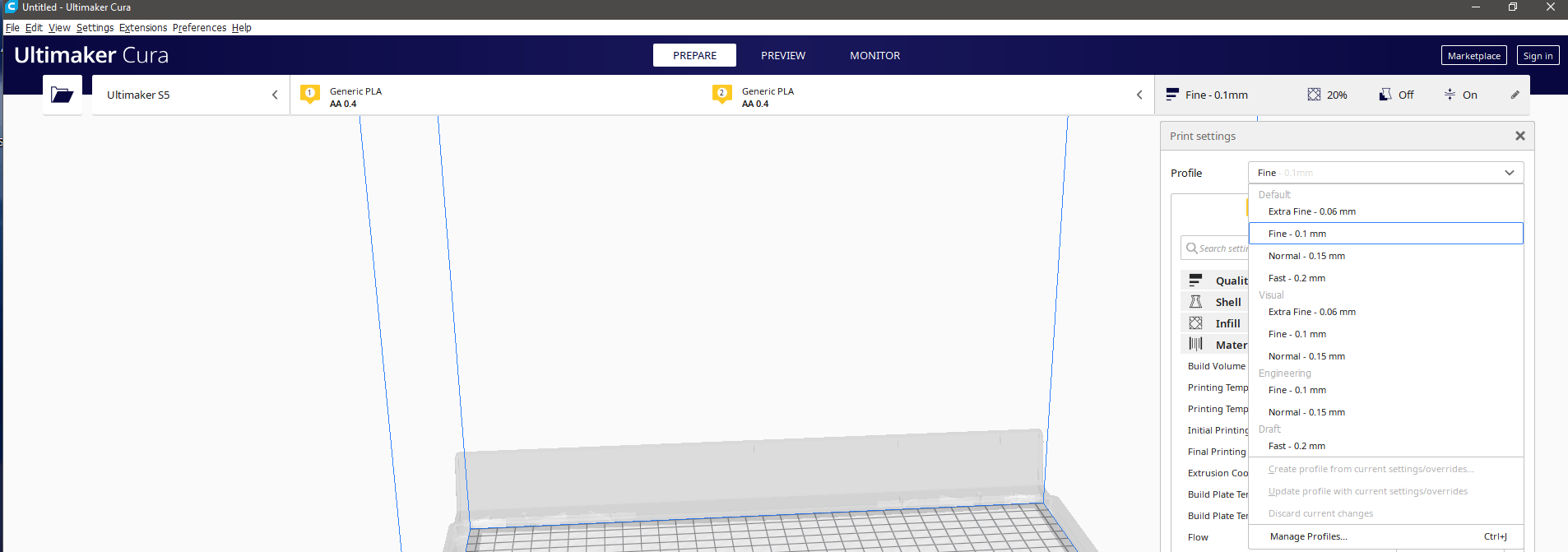1568x552 pixels.
Task: Close the Print settings panel
Action: tap(1520, 136)
